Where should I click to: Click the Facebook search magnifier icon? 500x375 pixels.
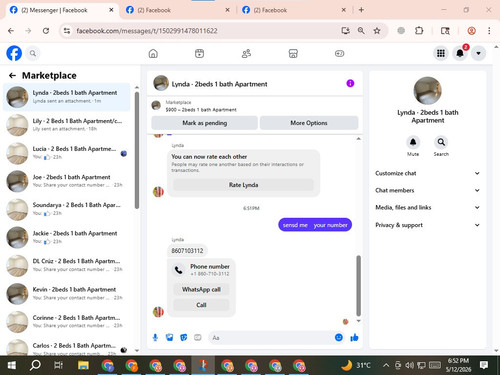coord(33,53)
